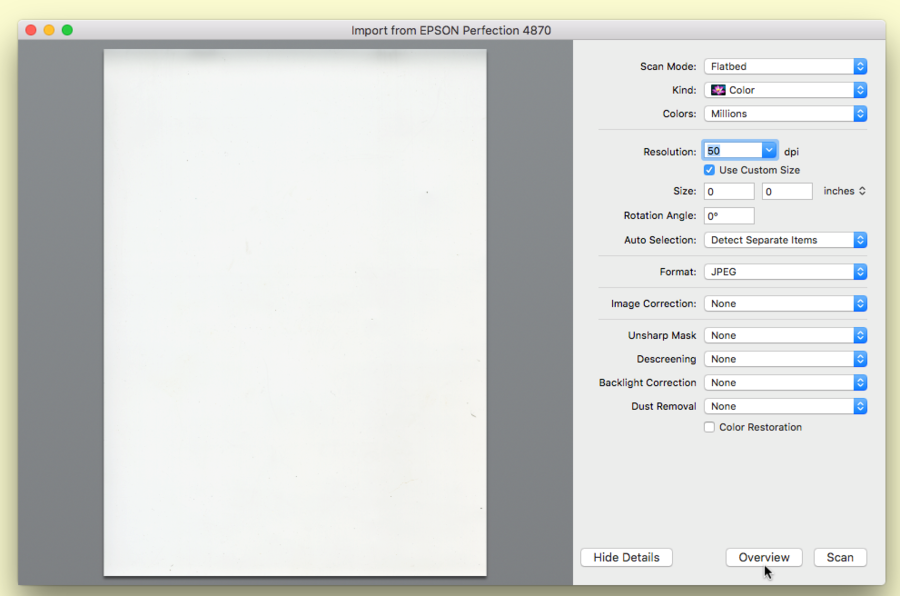Click the scanned page preview
Screen dimensions: 900x596
295,312
